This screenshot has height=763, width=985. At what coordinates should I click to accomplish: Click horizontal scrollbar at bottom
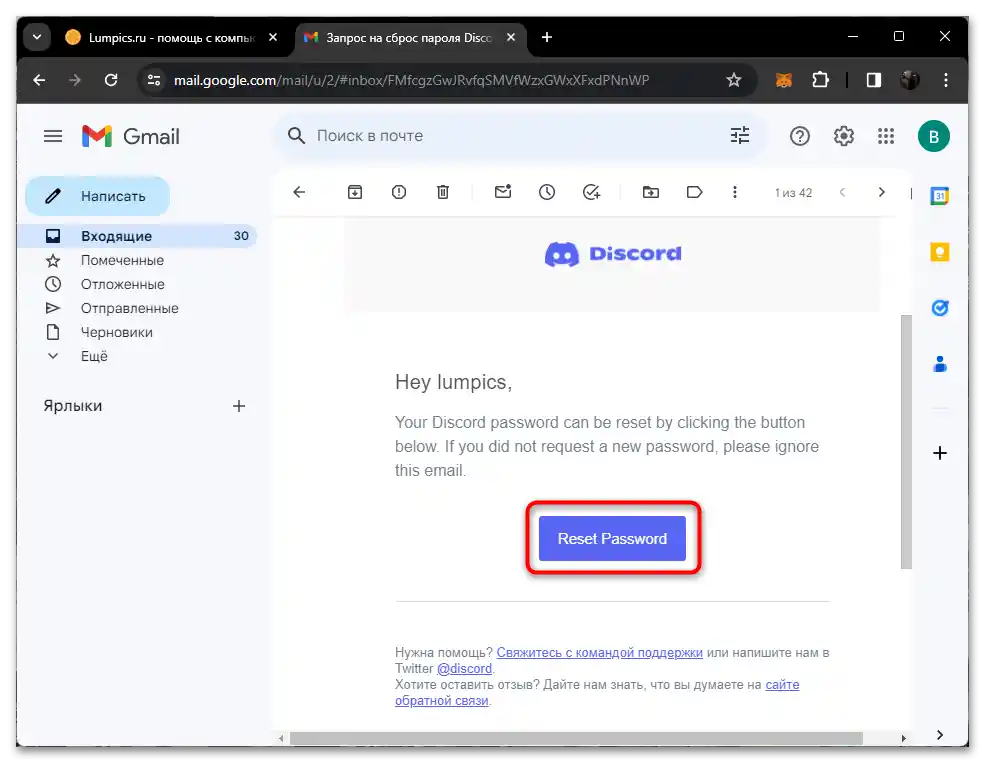(576, 738)
